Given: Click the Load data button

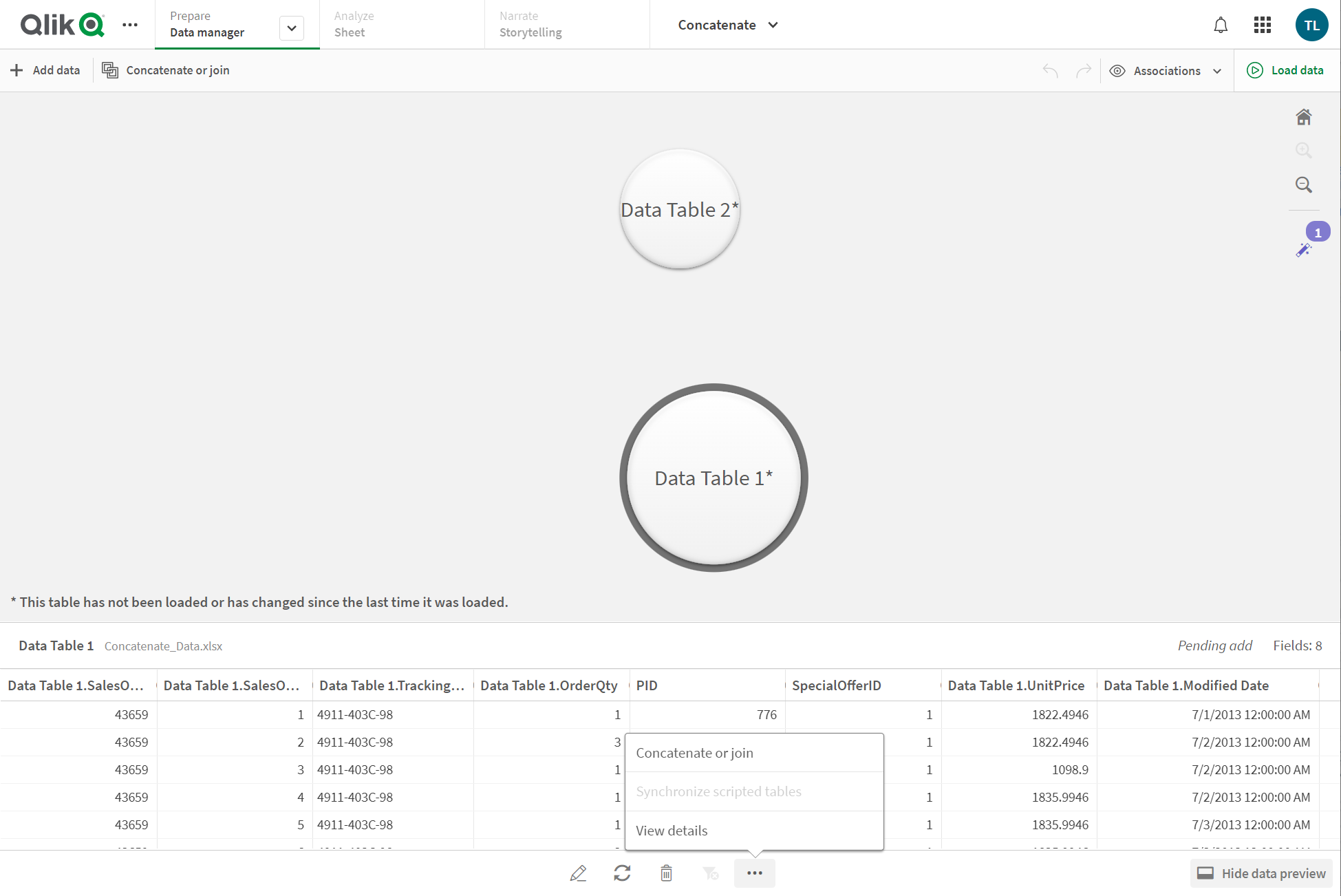Looking at the screenshot, I should pyautogui.click(x=1287, y=70).
